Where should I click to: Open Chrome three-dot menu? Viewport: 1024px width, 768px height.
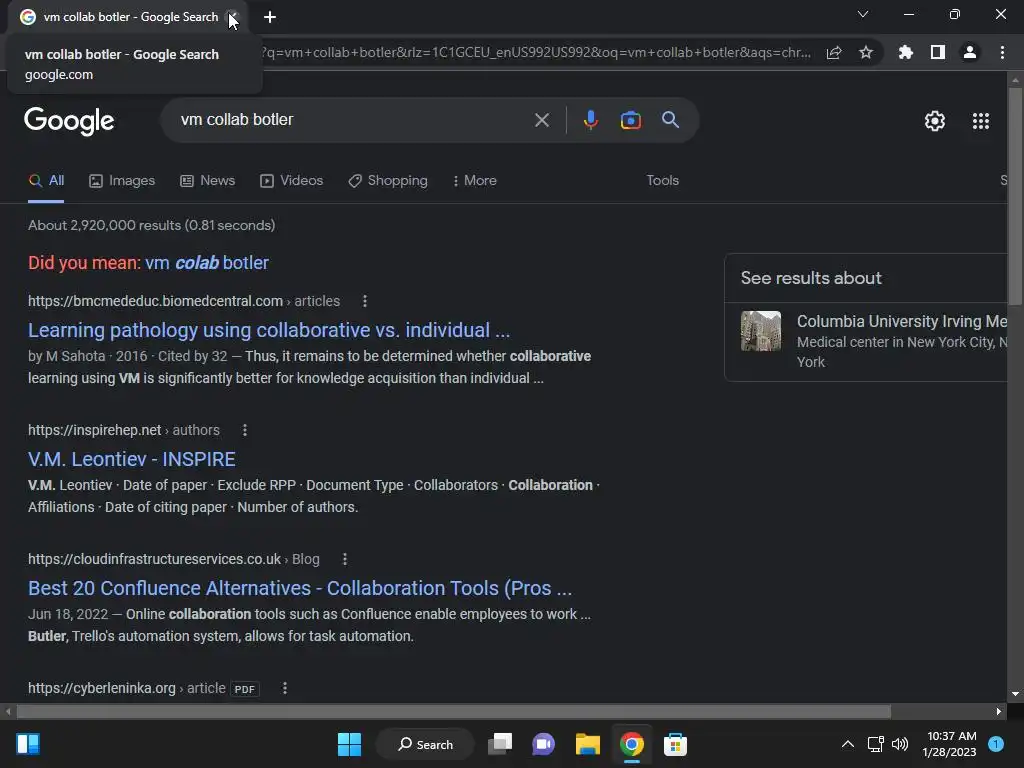[x=1002, y=52]
